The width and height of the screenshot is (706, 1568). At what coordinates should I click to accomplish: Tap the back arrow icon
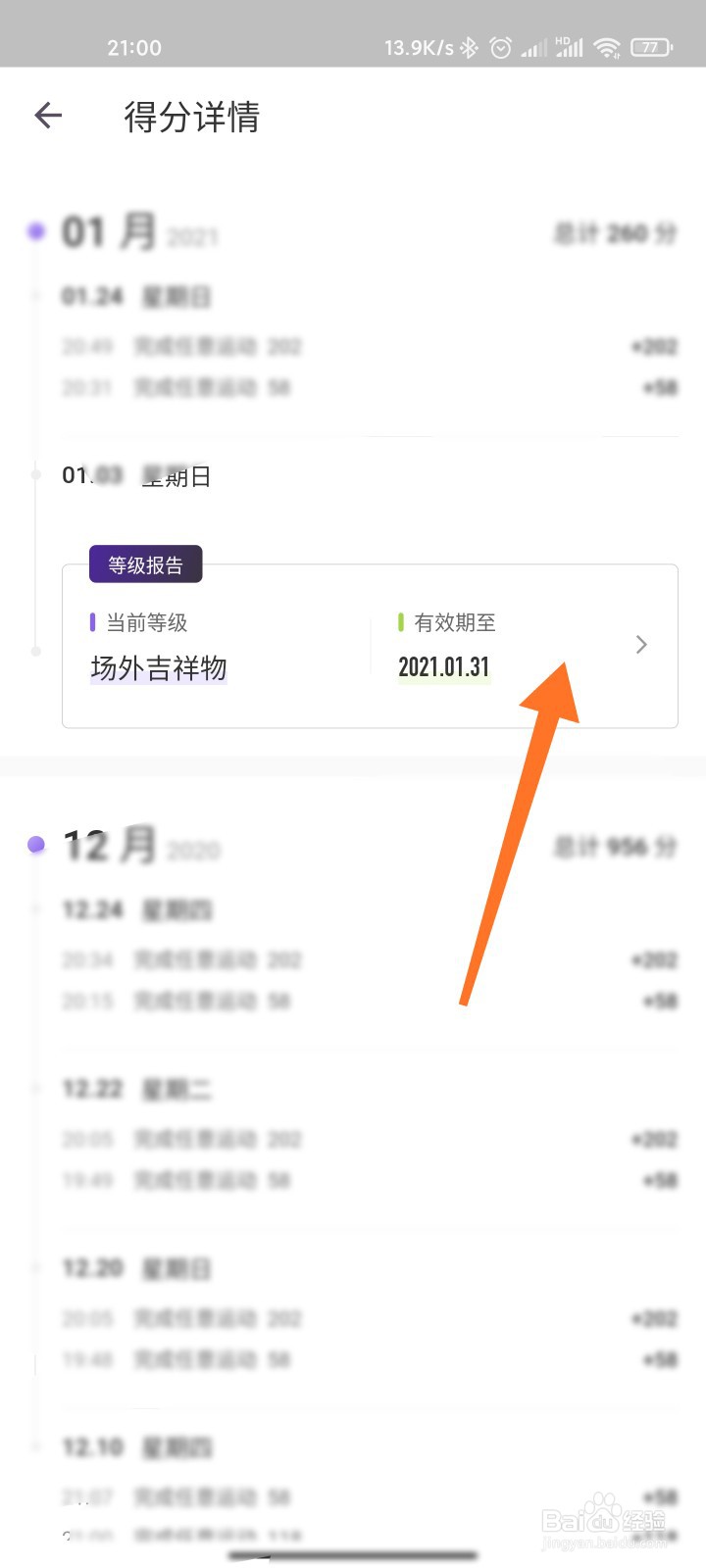[x=48, y=117]
